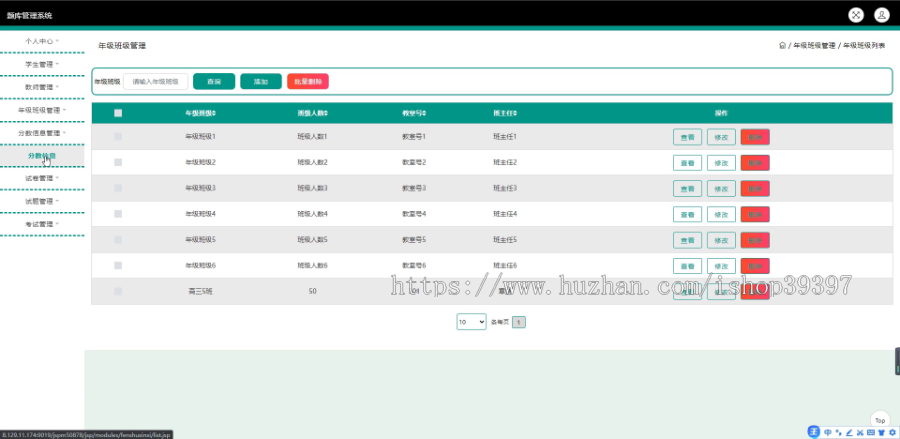Image resolution: width=900 pixels, height=439 pixels.
Task: Click 修改 for row 年级班级1
Action: tap(721, 137)
